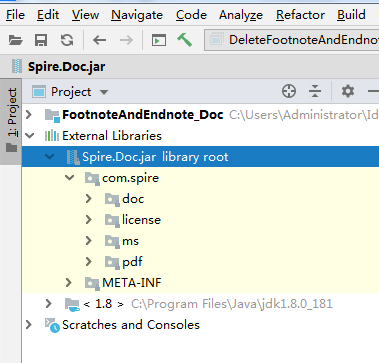
Task: Open the Project view dropdown
Action: pyautogui.click(x=70, y=92)
